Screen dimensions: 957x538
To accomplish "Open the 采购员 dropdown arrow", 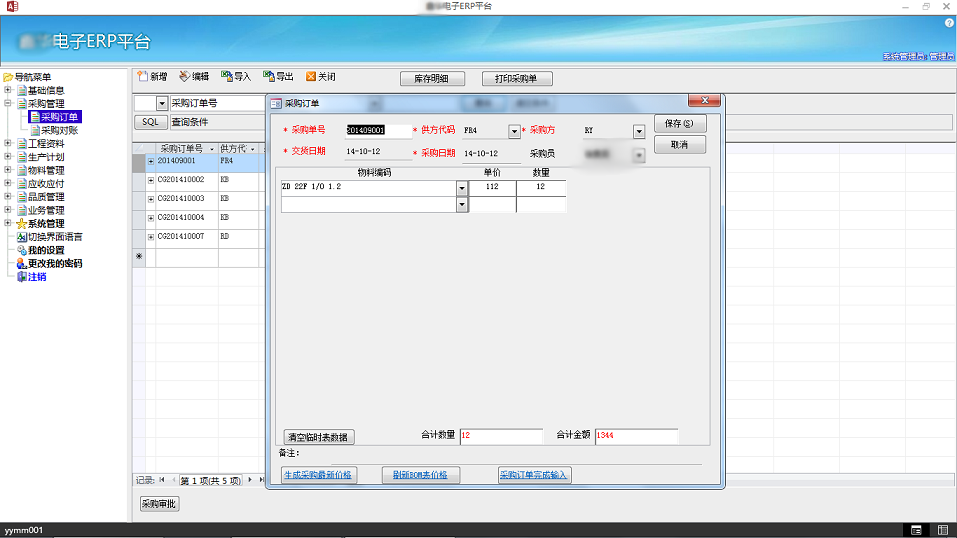I will 638,155.
